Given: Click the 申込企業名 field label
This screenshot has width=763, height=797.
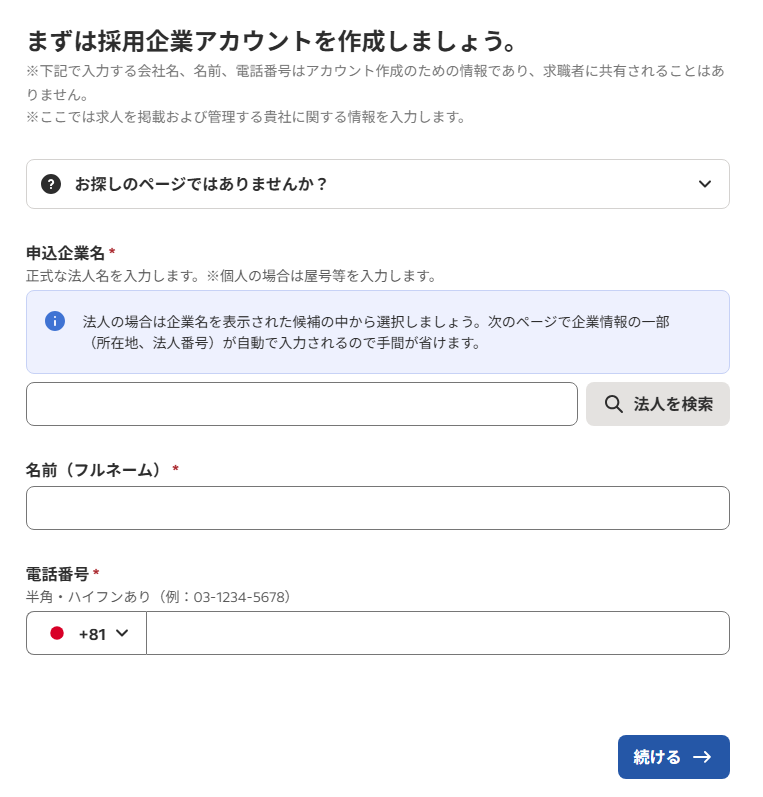Looking at the screenshot, I should pyautogui.click(x=65, y=253).
